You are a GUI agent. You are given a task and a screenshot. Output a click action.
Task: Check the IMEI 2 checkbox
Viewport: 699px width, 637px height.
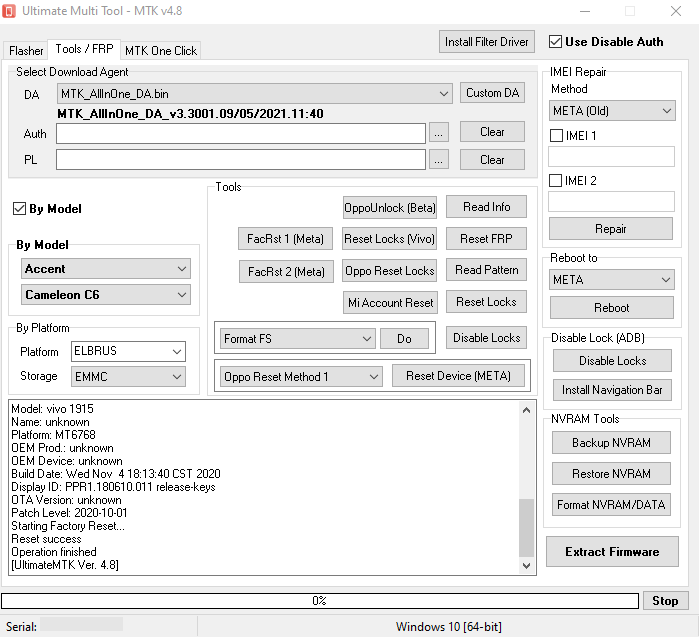(555, 180)
